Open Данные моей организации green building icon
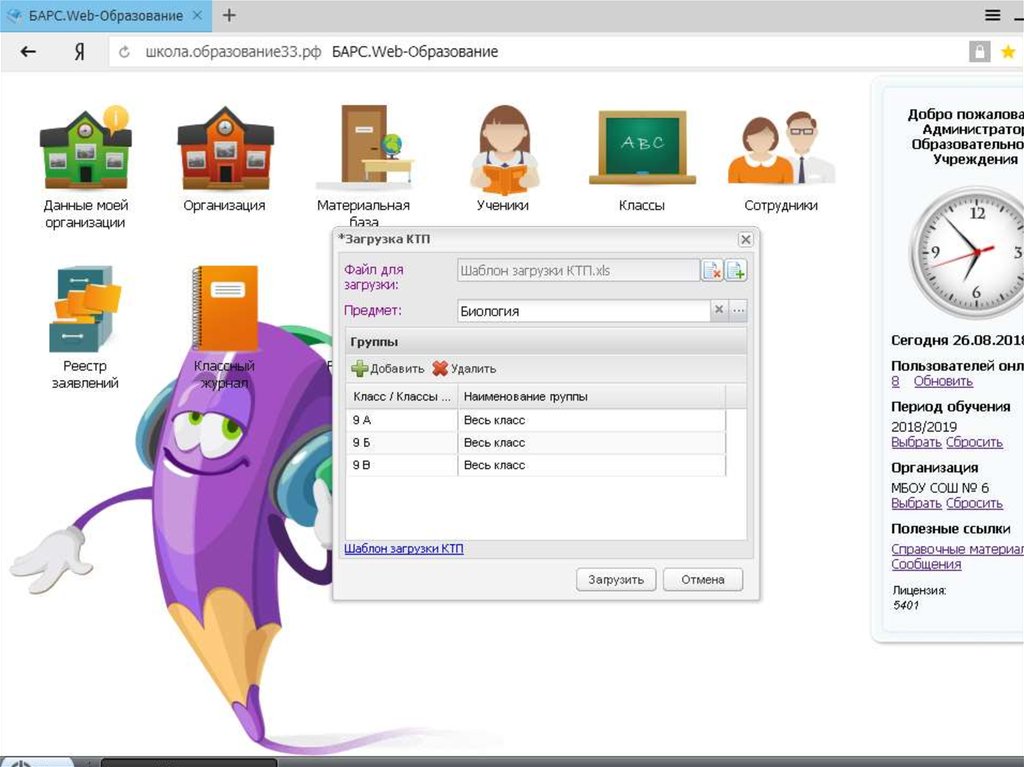This screenshot has width=1024, height=767. click(85, 150)
